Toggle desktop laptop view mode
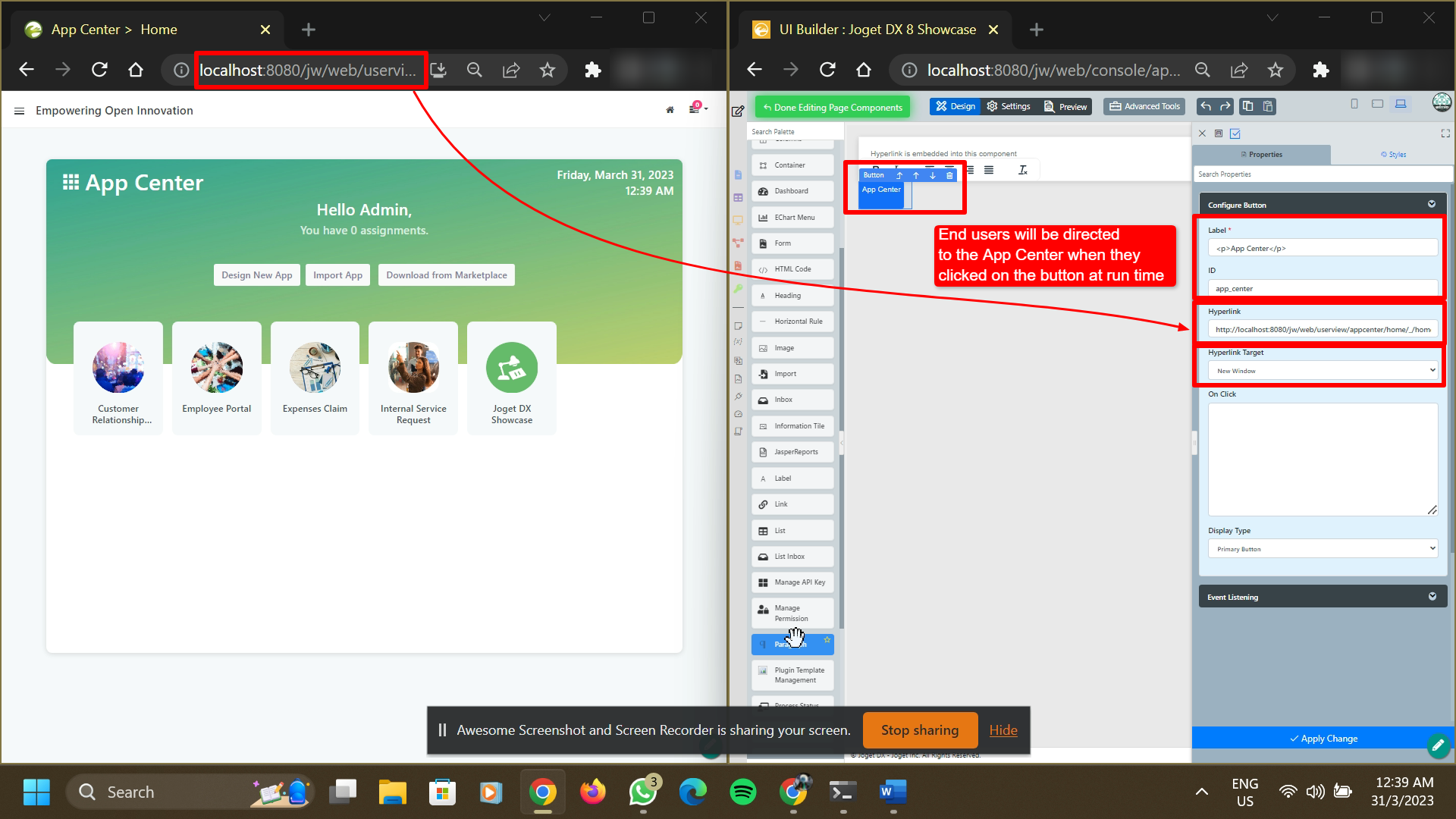This screenshot has height=819, width=1456. pyautogui.click(x=1401, y=104)
